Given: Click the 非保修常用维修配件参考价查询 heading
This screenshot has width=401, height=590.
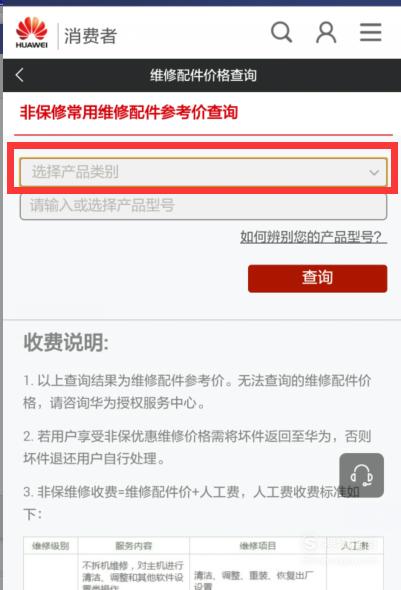Looking at the screenshot, I should point(129,113).
